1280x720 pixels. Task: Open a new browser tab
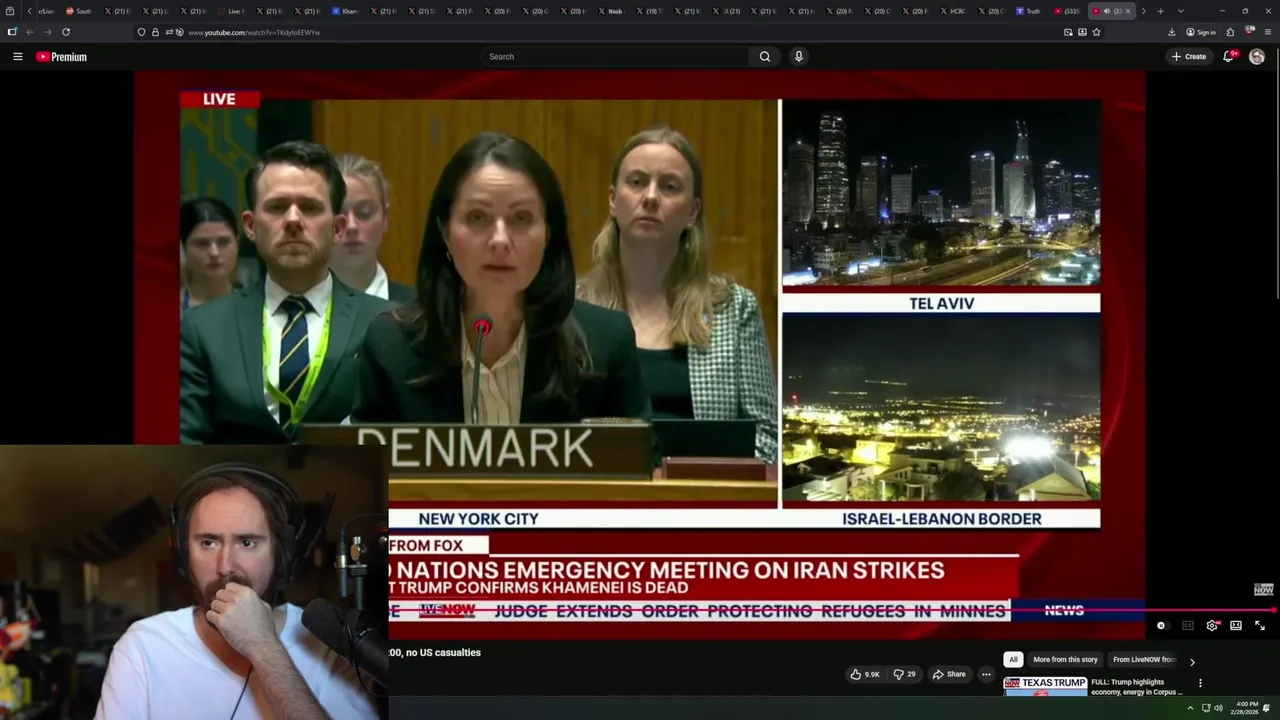pos(1160,11)
